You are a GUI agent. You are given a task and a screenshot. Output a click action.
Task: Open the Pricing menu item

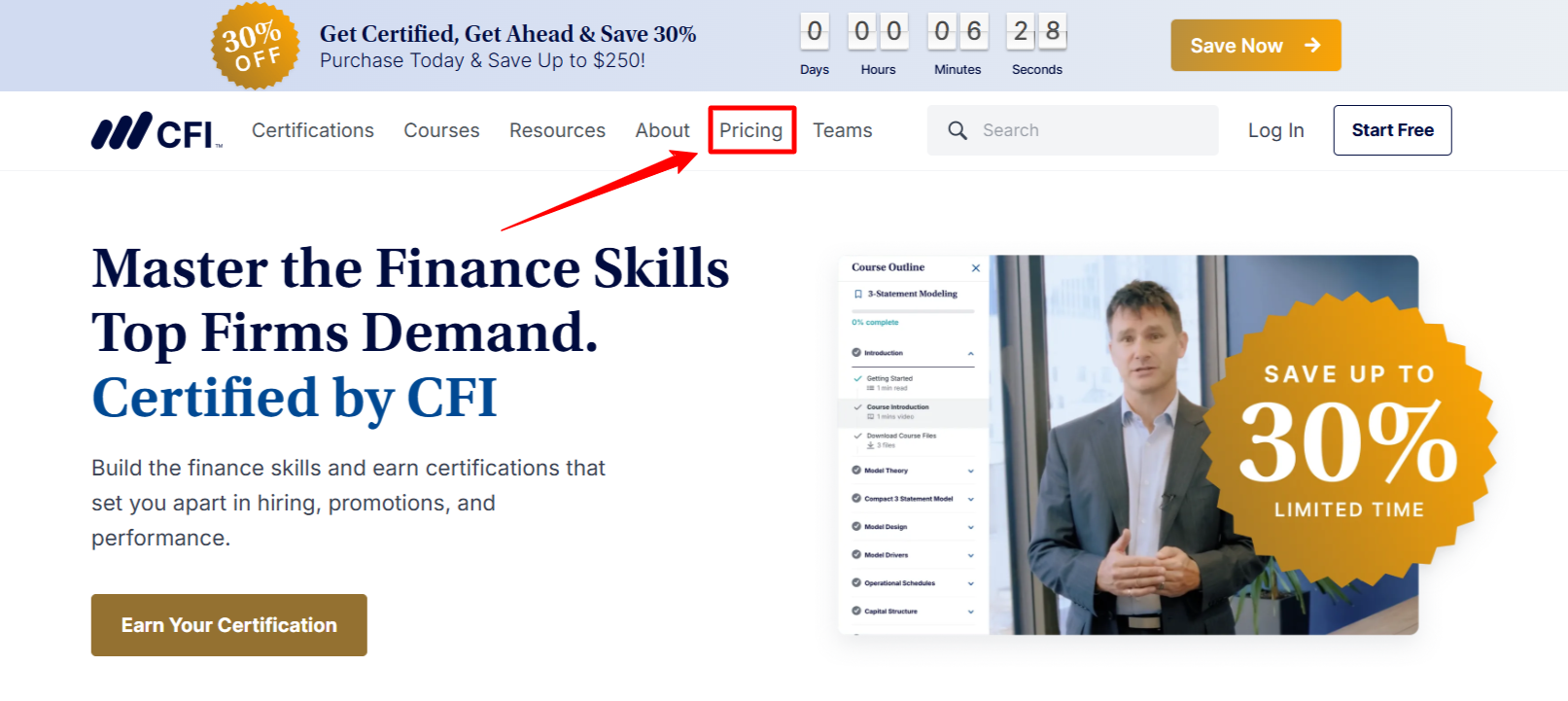pyautogui.click(x=750, y=130)
